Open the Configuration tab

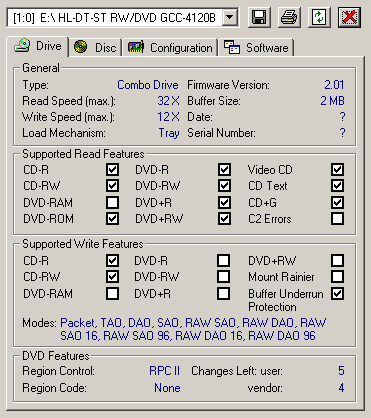tap(170, 47)
